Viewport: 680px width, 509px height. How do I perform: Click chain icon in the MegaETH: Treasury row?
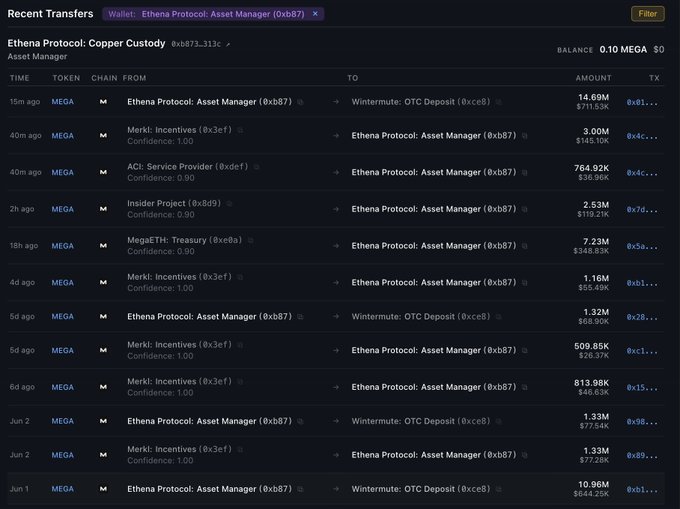[x=103, y=245]
